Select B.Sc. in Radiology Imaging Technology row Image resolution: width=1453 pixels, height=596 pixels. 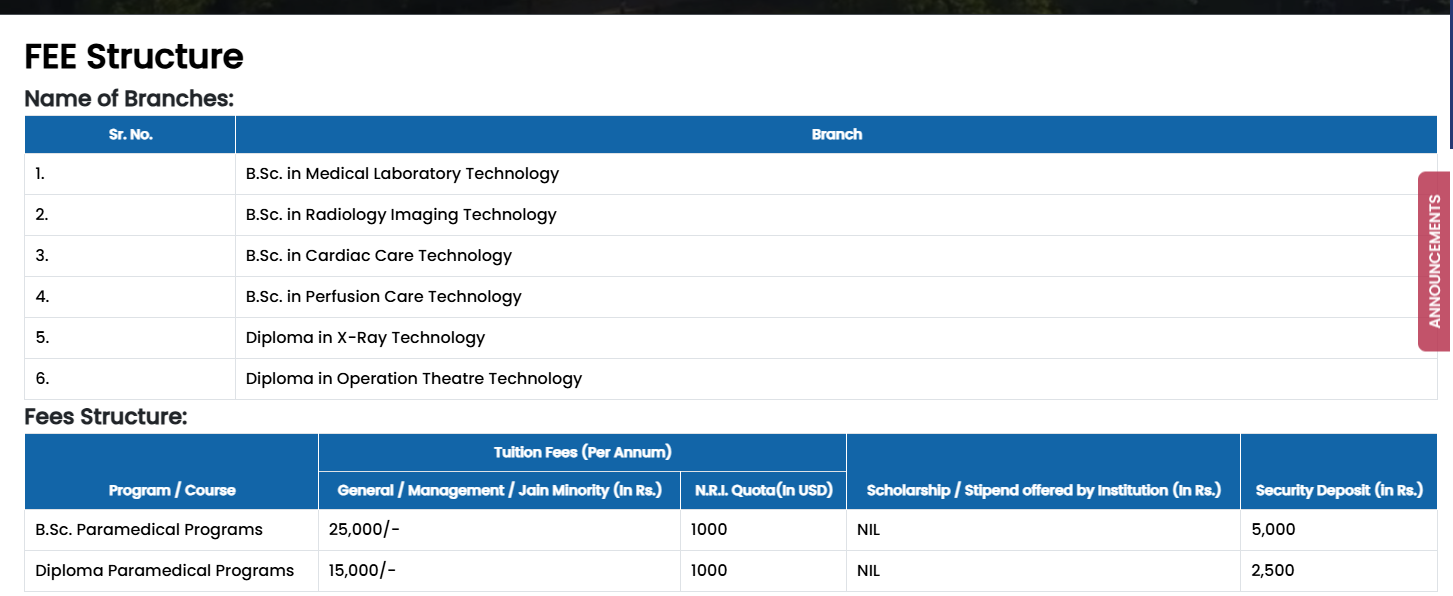[x=401, y=215]
